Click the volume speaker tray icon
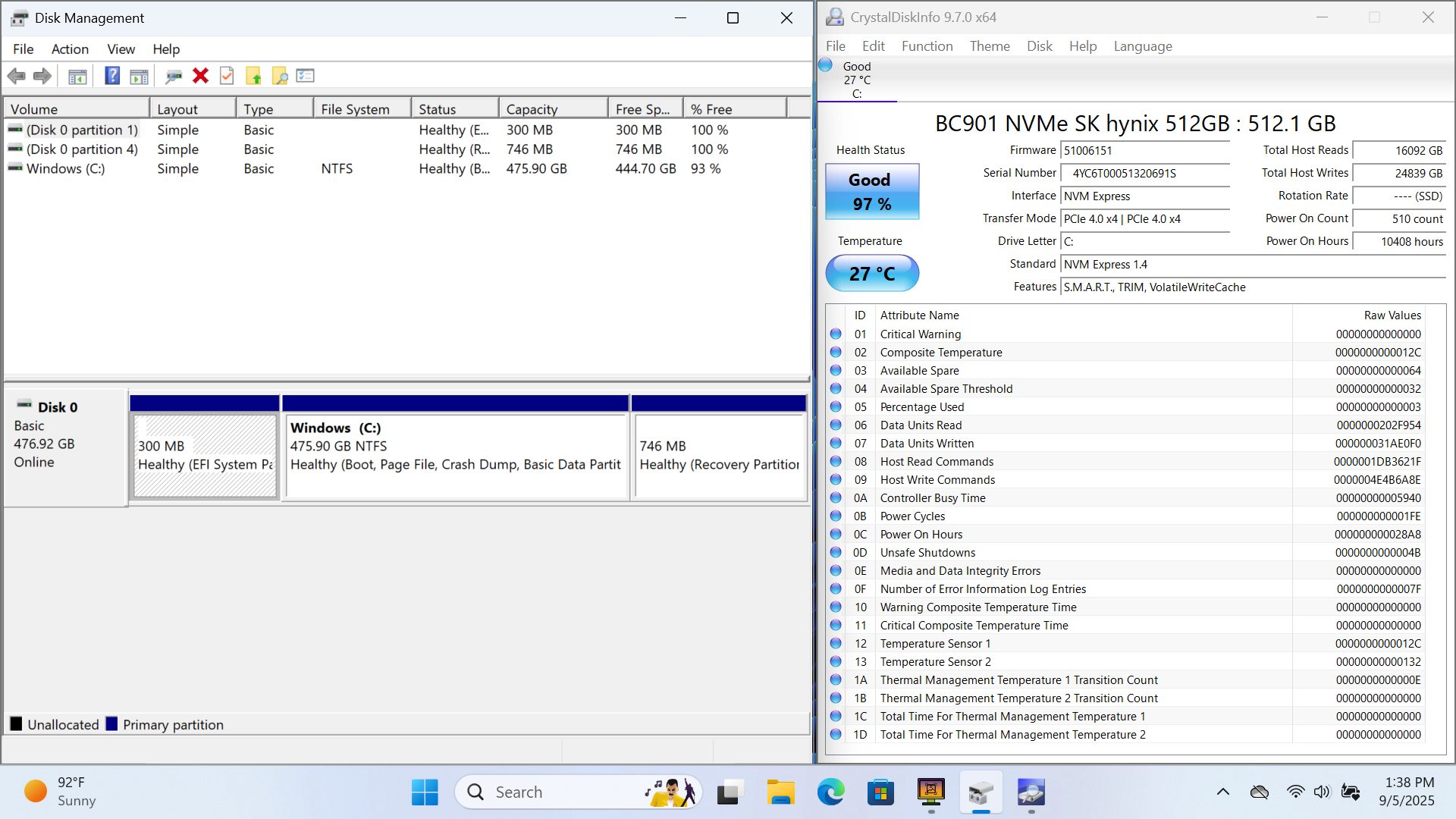The height and width of the screenshot is (819, 1456). tap(1322, 792)
